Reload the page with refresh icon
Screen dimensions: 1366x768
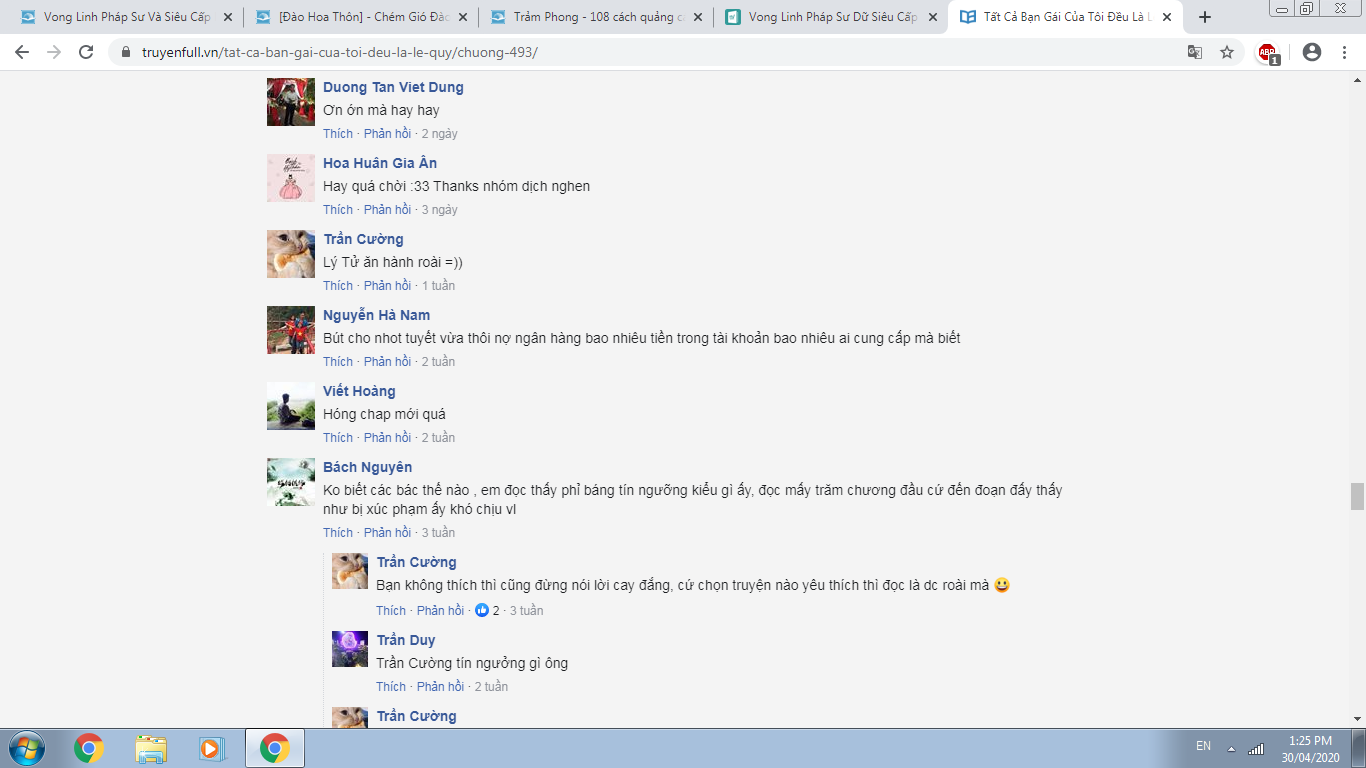[x=87, y=52]
